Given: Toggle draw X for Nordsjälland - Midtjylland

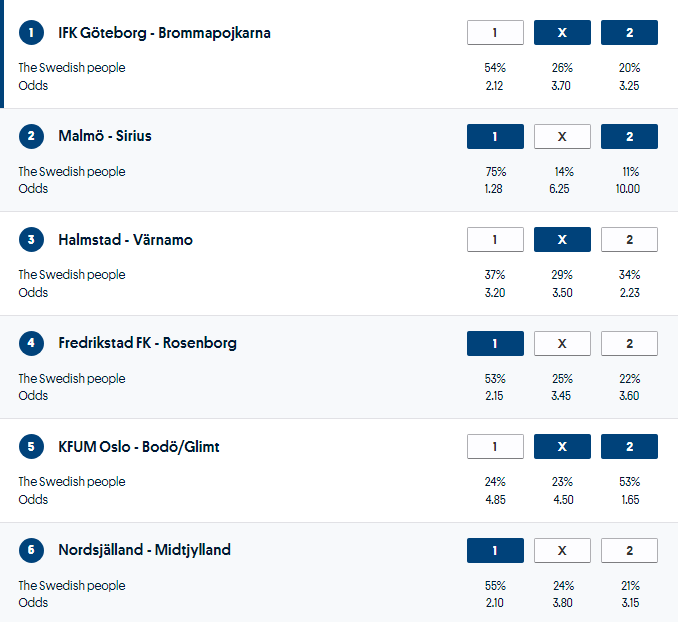Looking at the screenshot, I should (x=562, y=550).
